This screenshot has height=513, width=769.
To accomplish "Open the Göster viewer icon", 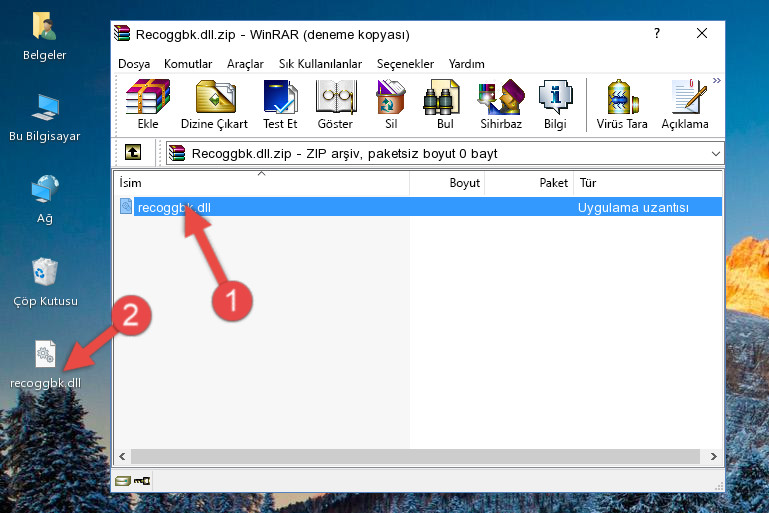I will click(x=335, y=104).
